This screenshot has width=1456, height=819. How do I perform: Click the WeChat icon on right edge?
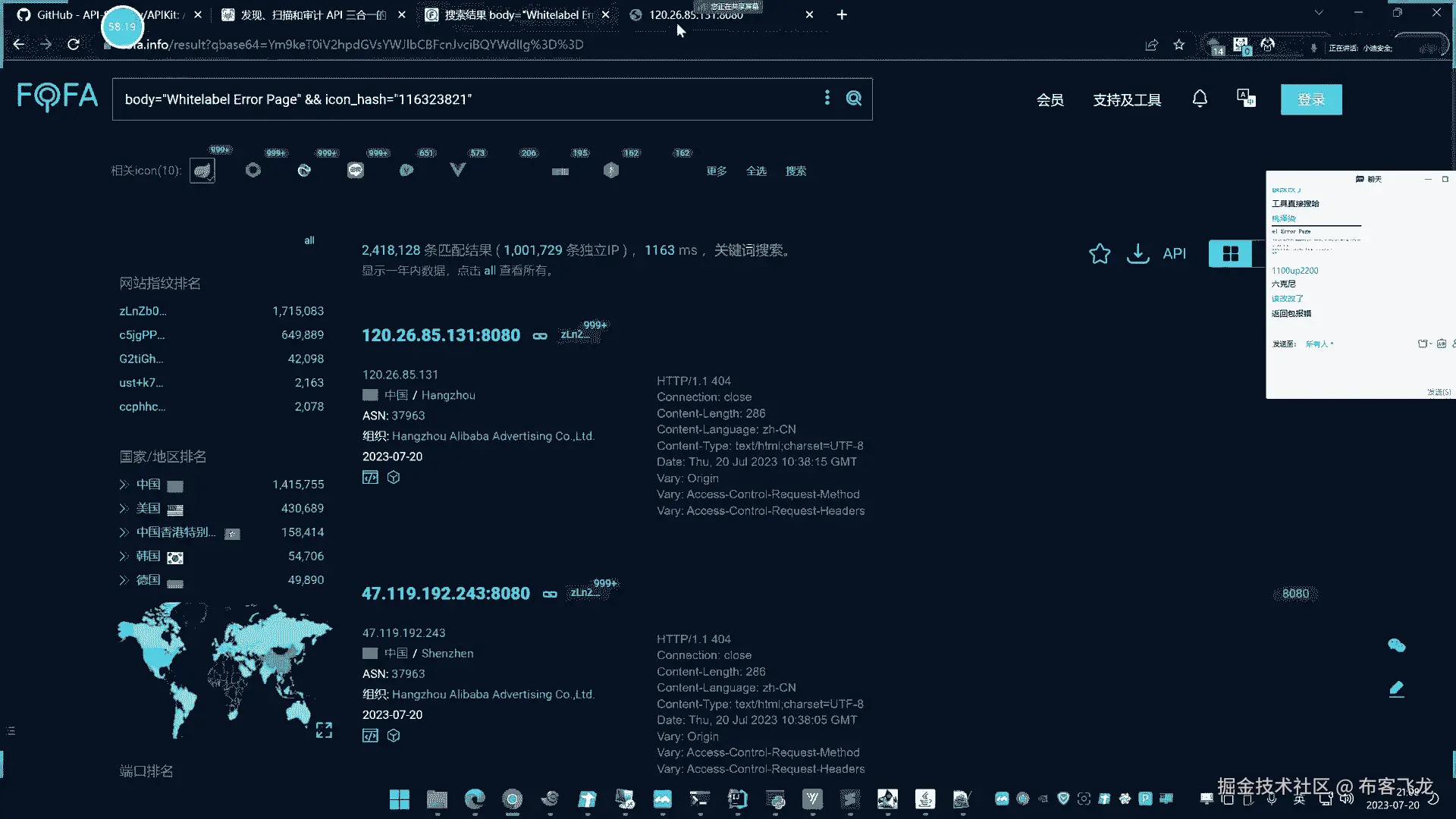click(1396, 645)
